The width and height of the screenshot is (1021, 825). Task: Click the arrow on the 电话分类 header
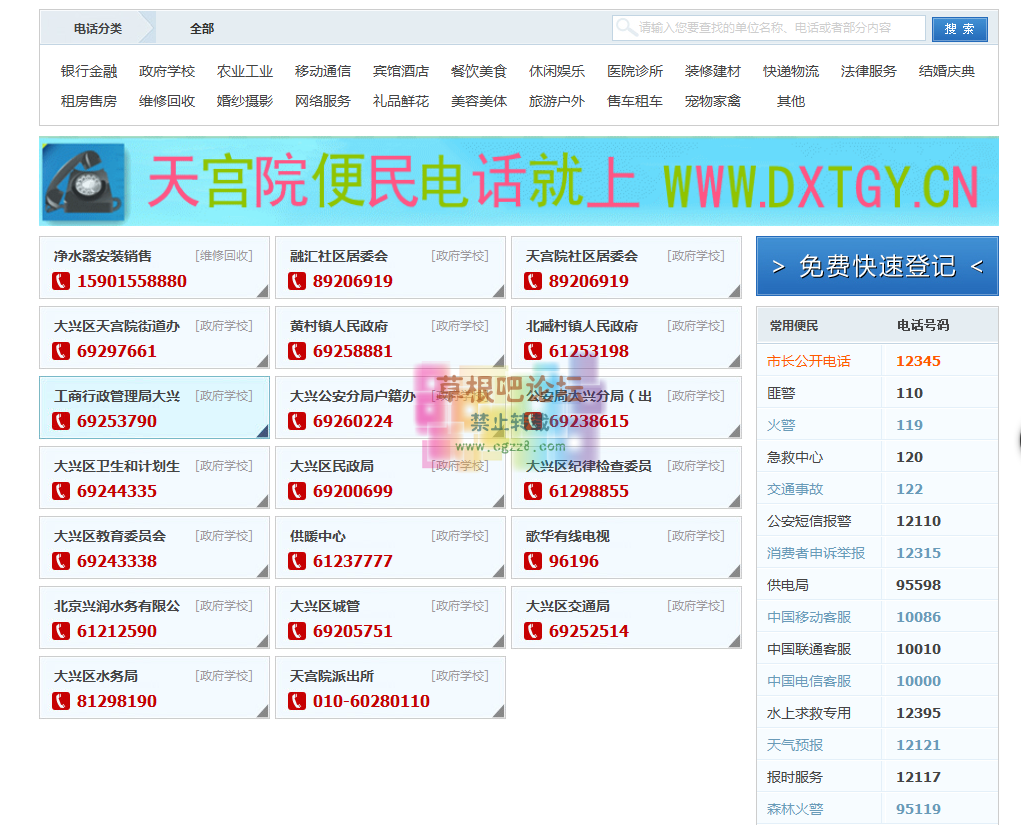click(x=148, y=27)
